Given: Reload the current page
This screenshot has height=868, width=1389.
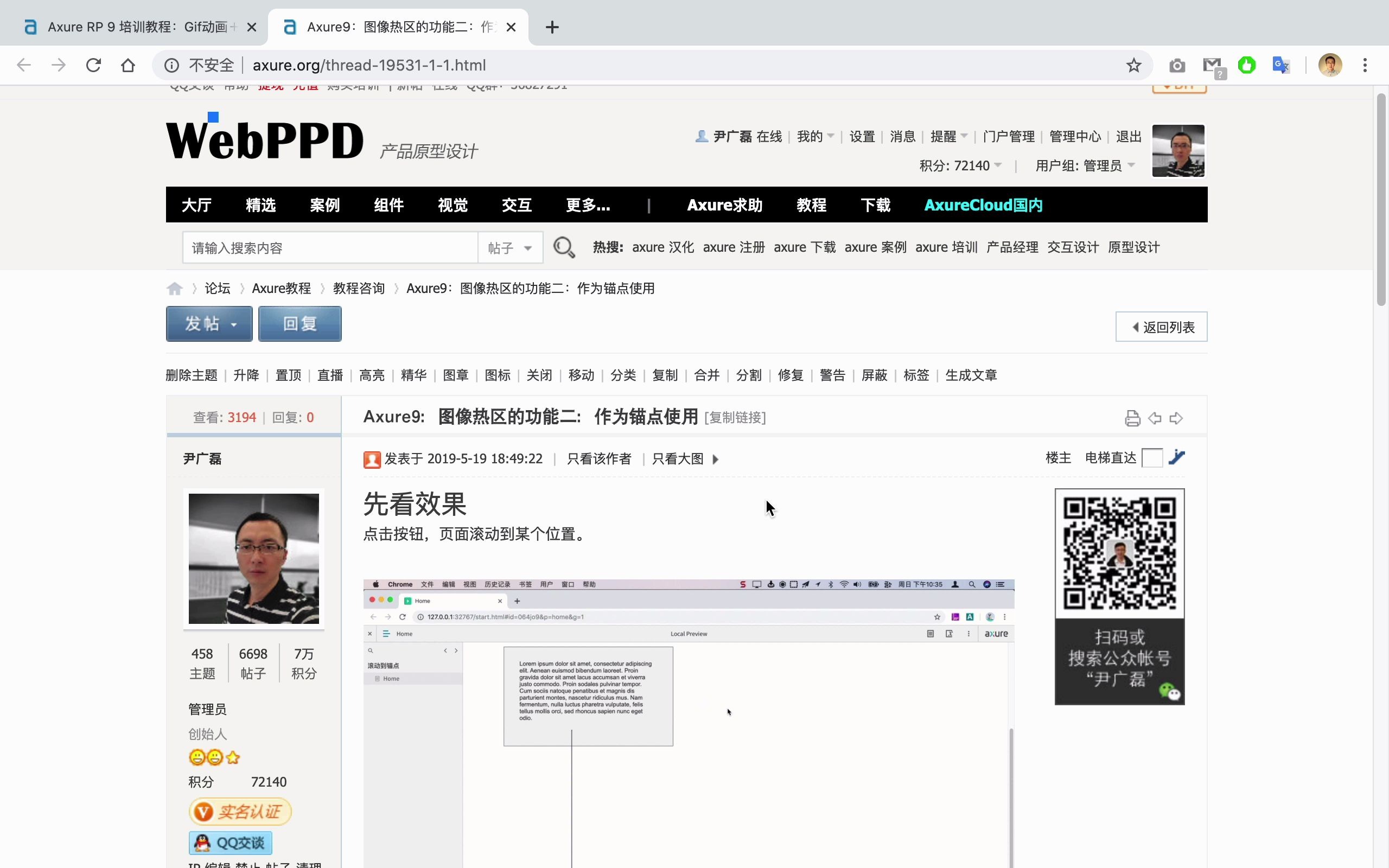Looking at the screenshot, I should click(93, 65).
